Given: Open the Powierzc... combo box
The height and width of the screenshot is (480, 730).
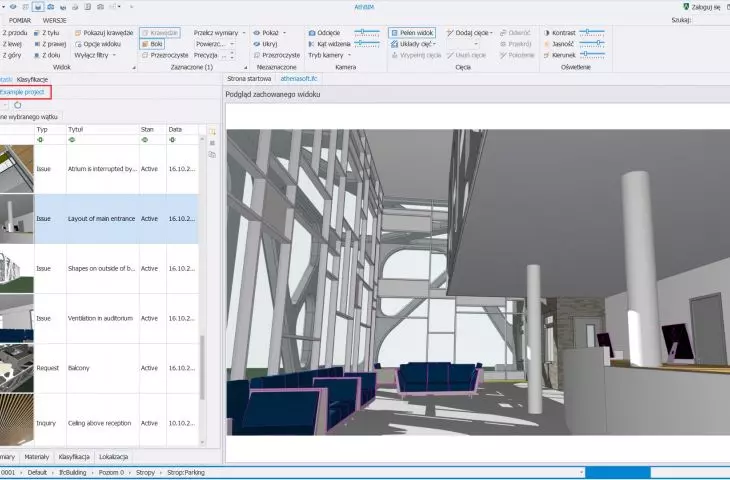Looking at the screenshot, I should click(215, 44).
